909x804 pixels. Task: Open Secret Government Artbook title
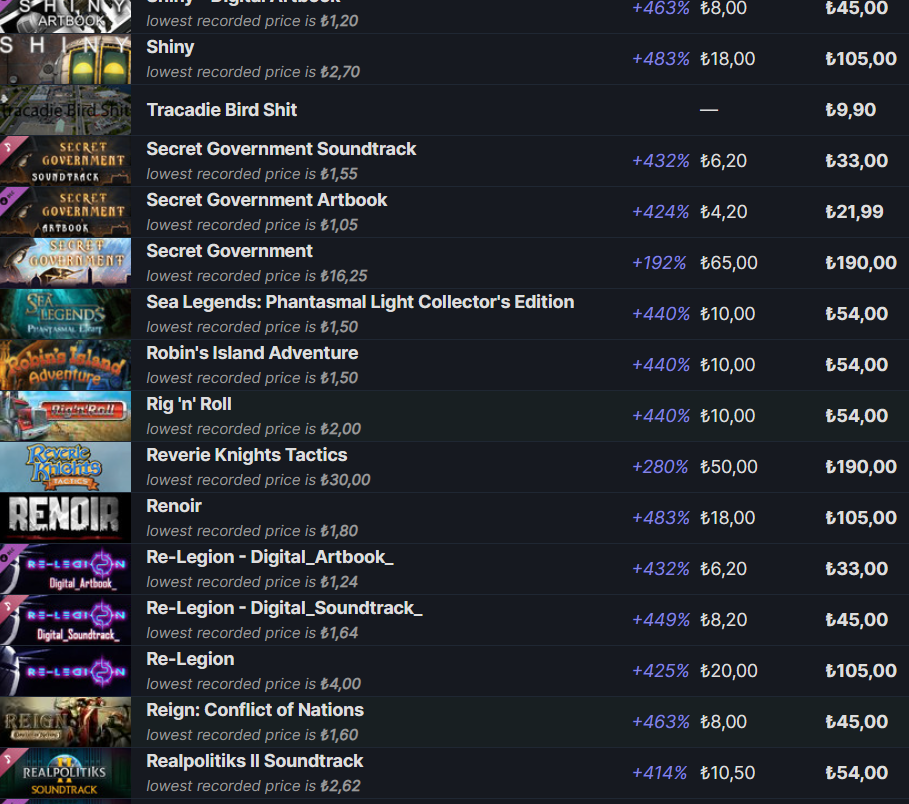click(x=267, y=200)
